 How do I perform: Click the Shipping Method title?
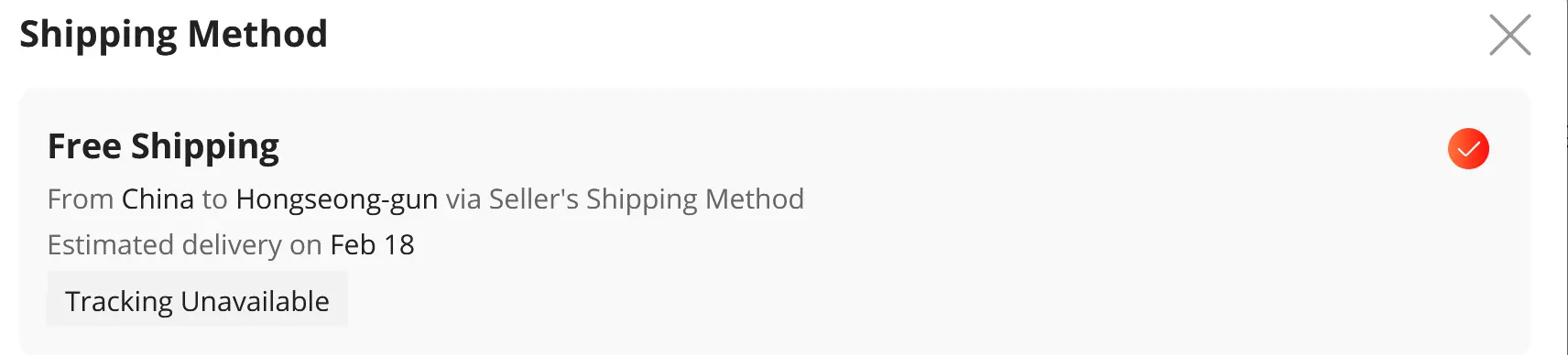coord(173,35)
